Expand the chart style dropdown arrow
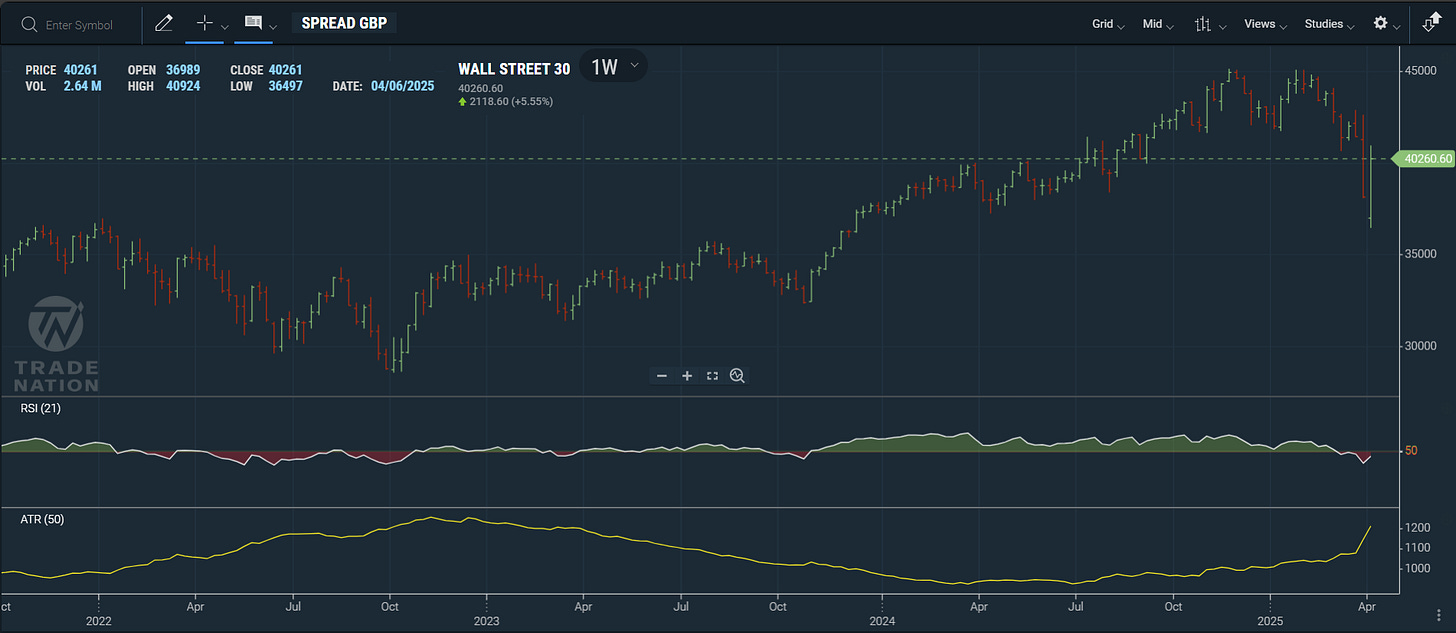The width and height of the screenshot is (1456, 633). pos(1223,27)
